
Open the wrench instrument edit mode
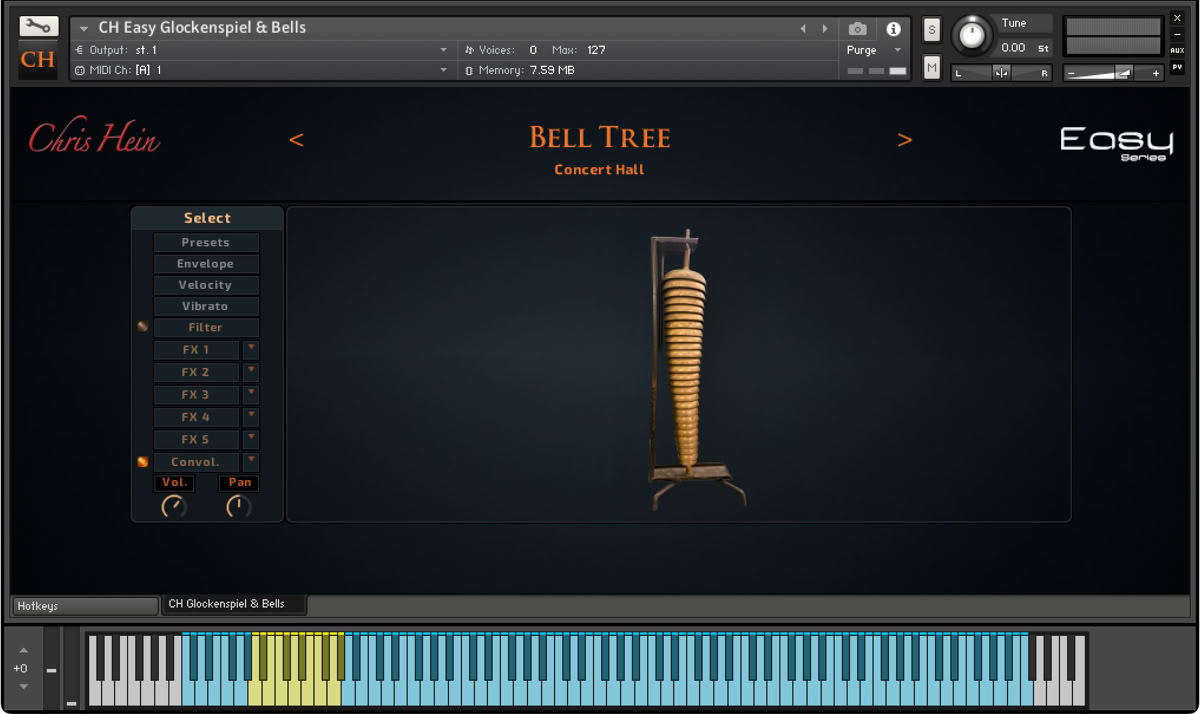click(38, 26)
